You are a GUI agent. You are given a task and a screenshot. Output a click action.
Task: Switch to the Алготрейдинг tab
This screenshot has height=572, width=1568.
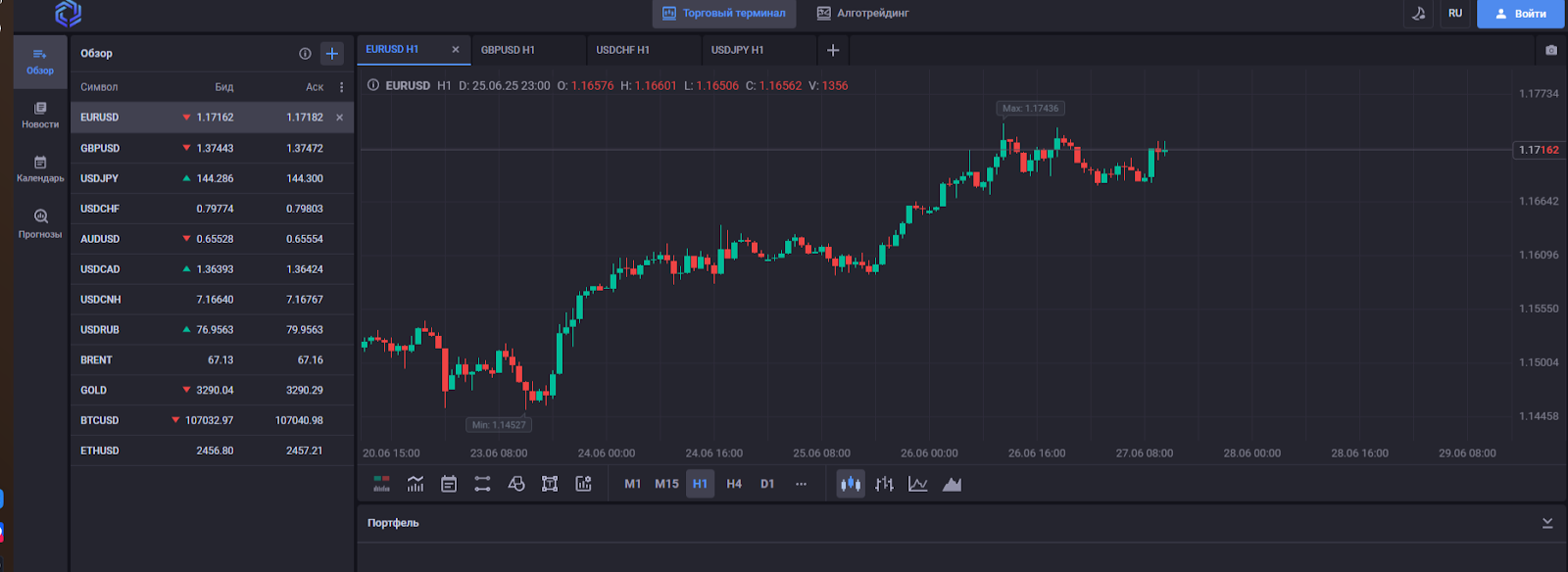click(863, 13)
